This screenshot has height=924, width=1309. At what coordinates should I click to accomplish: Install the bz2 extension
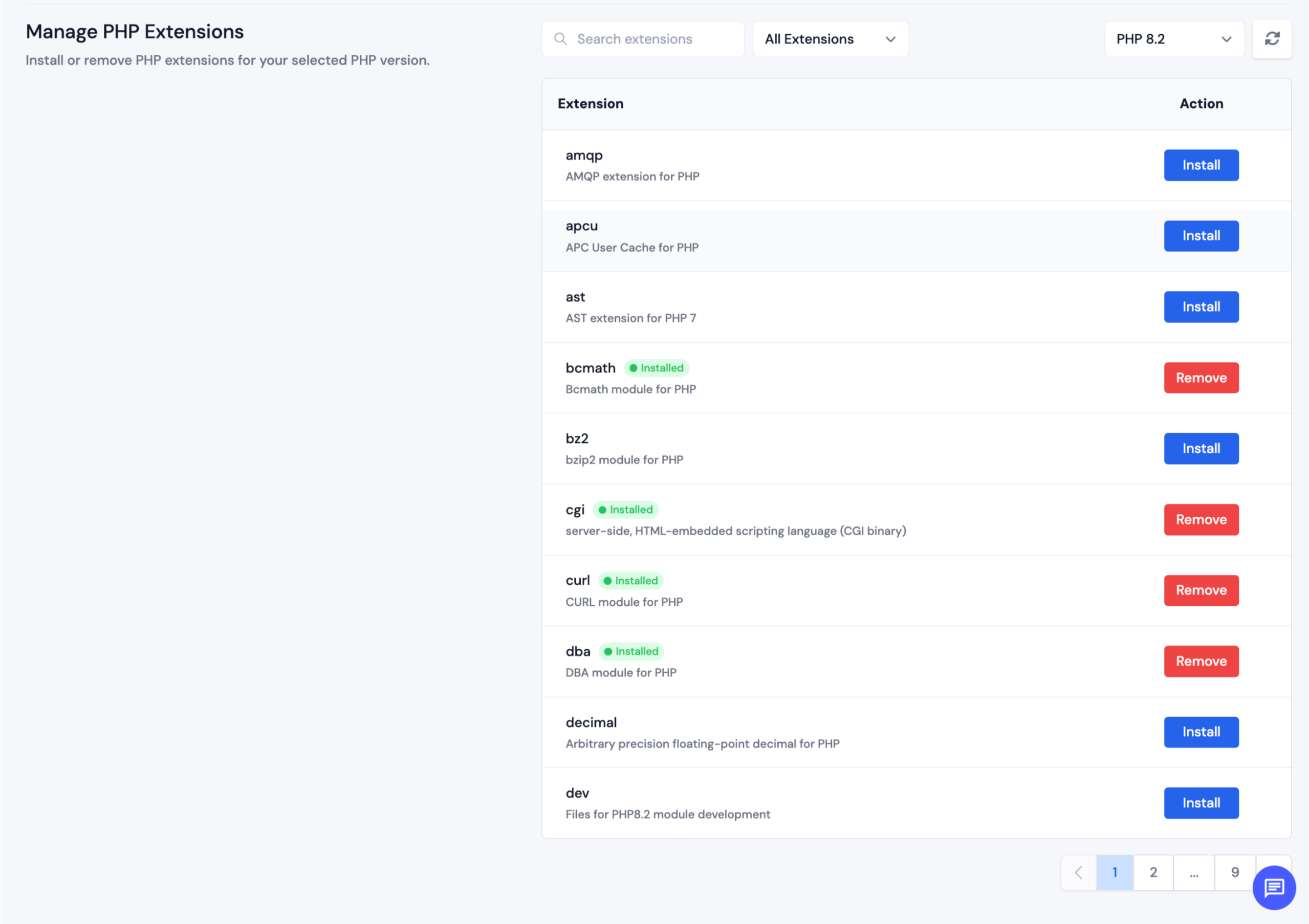1201,448
